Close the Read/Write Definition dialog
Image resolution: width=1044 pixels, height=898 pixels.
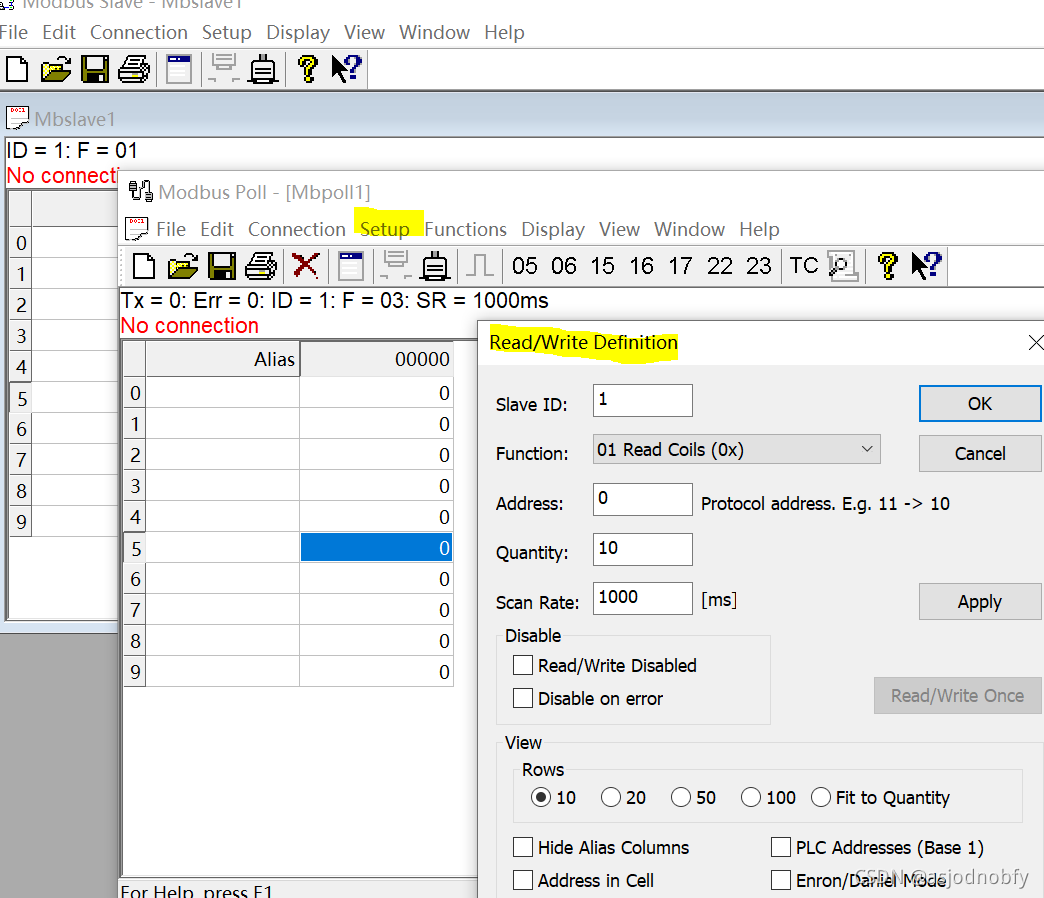(1035, 342)
